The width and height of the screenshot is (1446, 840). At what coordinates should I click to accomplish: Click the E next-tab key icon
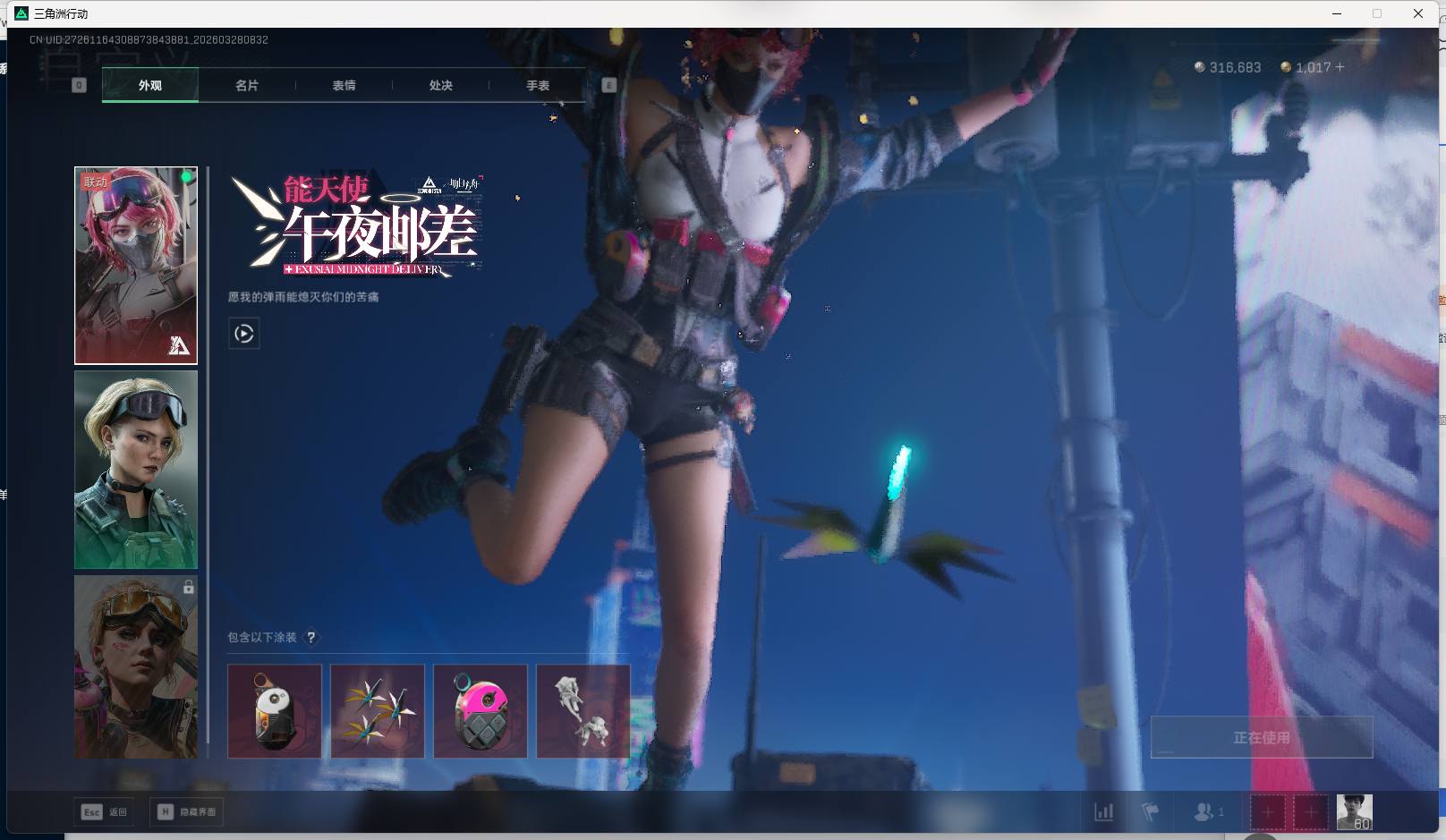coord(609,85)
